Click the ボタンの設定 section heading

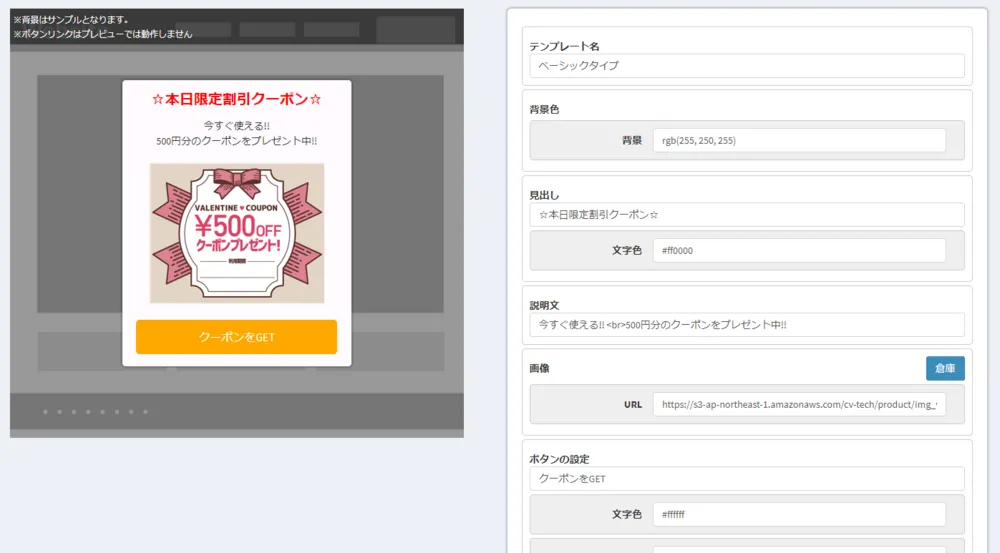(x=559, y=459)
